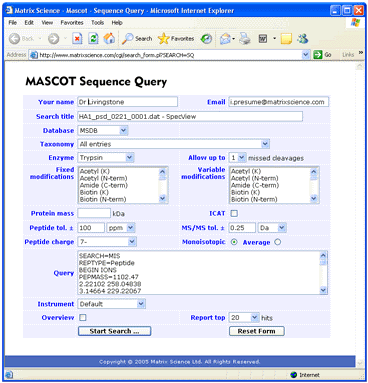Click the MS/MS tol. value field
The width and height of the screenshot is (368, 383).
point(242,228)
